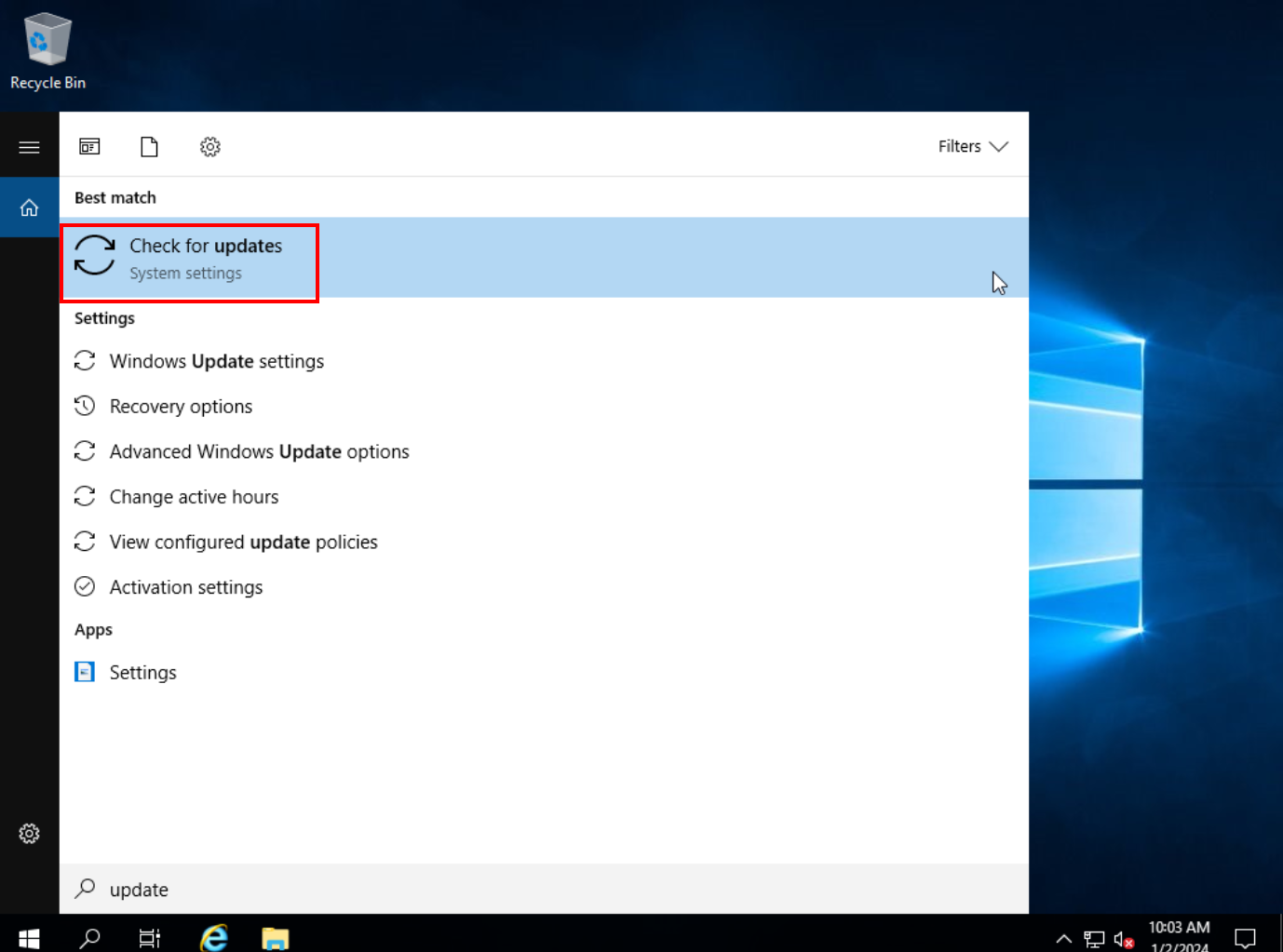Go to Home in search sidebar
Screen dimensions: 1283x952
click(x=29, y=208)
